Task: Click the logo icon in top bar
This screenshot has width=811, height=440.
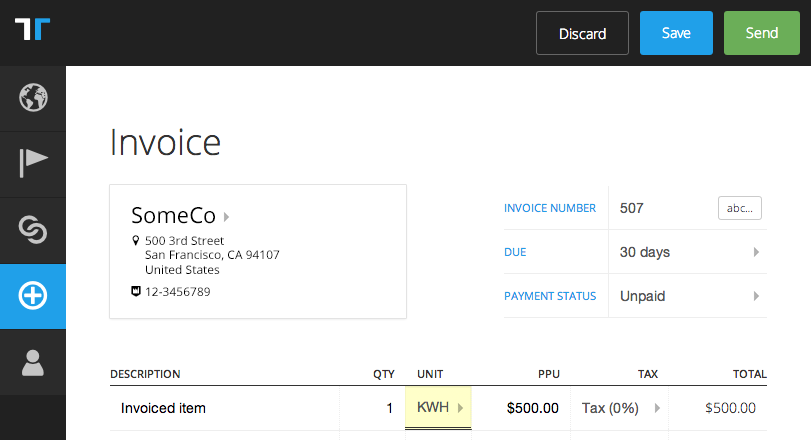Action: tap(32, 29)
